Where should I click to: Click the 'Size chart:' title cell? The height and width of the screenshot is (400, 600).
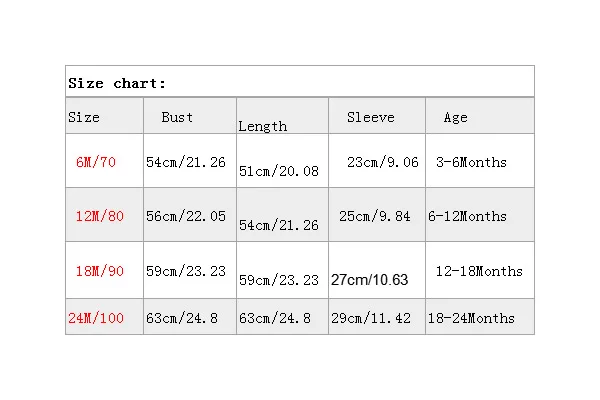(x=117, y=83)
